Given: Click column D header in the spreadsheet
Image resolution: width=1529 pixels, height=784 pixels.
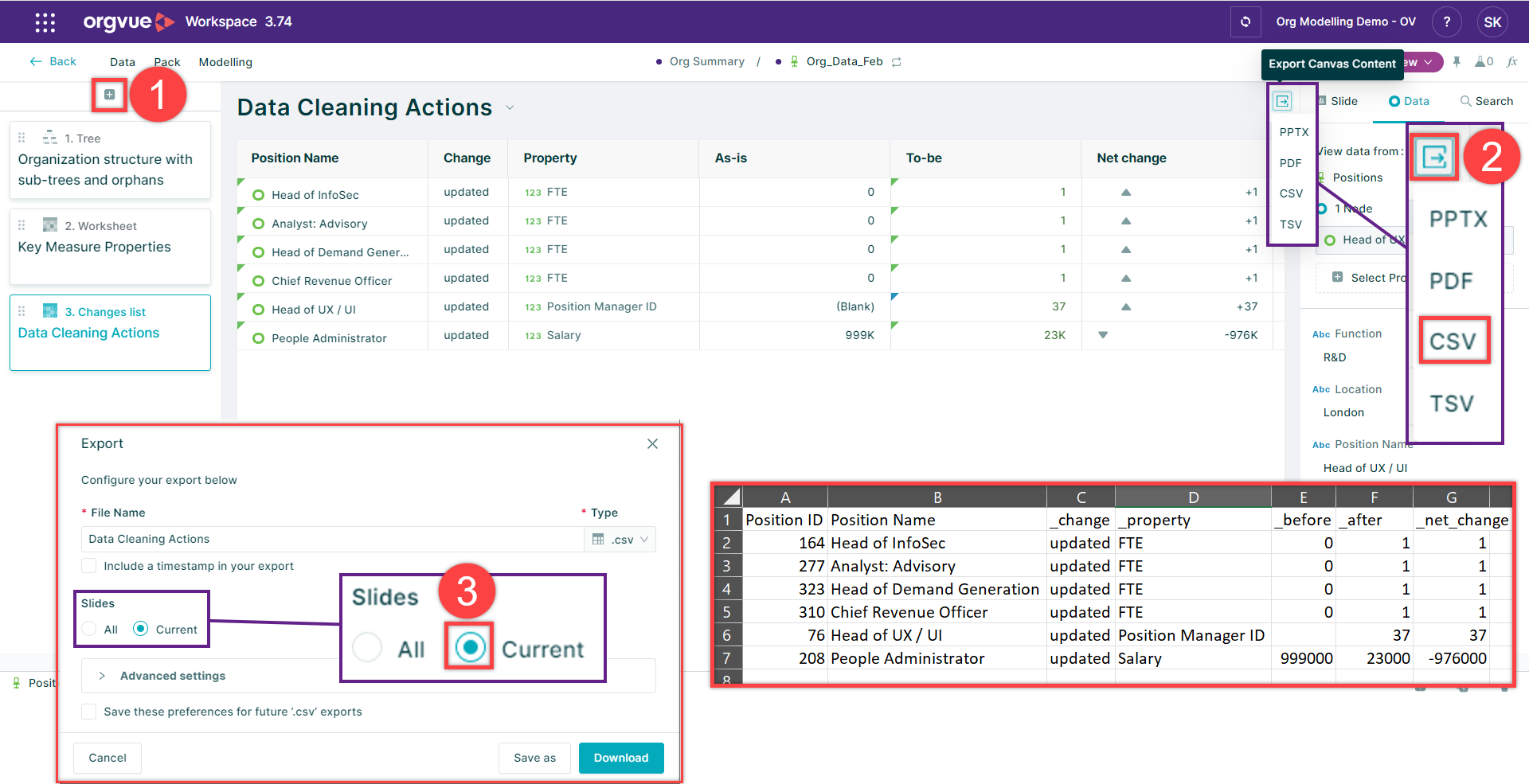Looking at the screenshot, I should pos(1193,497).
